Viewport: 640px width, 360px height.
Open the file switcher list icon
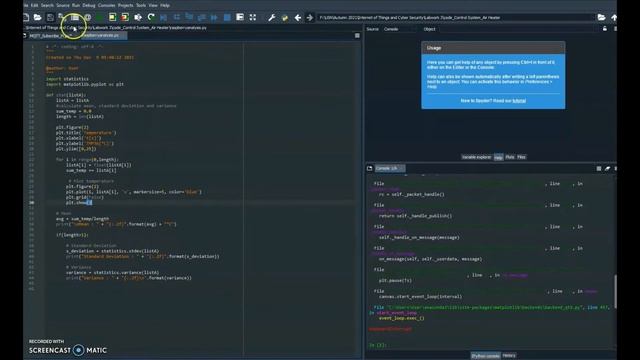point(75,18)
